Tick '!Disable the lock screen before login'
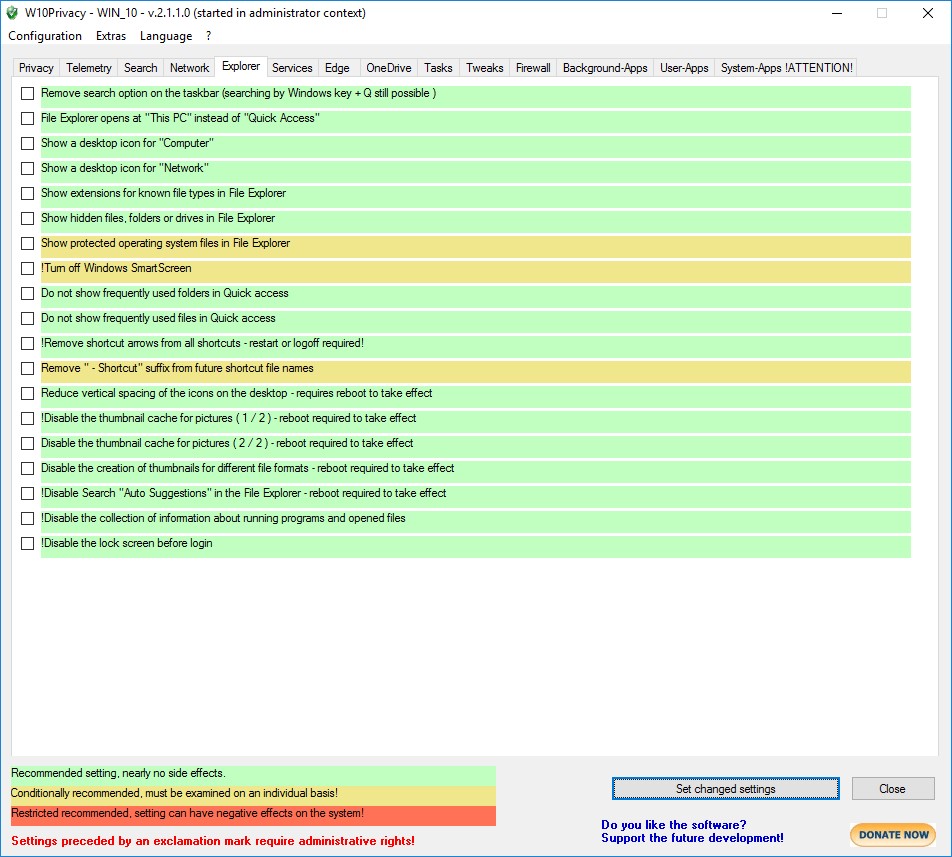This screenshot has height=857, width=952. (28, 544)
